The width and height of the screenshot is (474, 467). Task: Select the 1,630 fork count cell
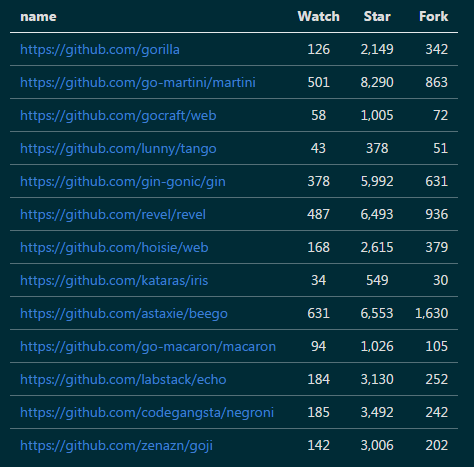point(431,313)
